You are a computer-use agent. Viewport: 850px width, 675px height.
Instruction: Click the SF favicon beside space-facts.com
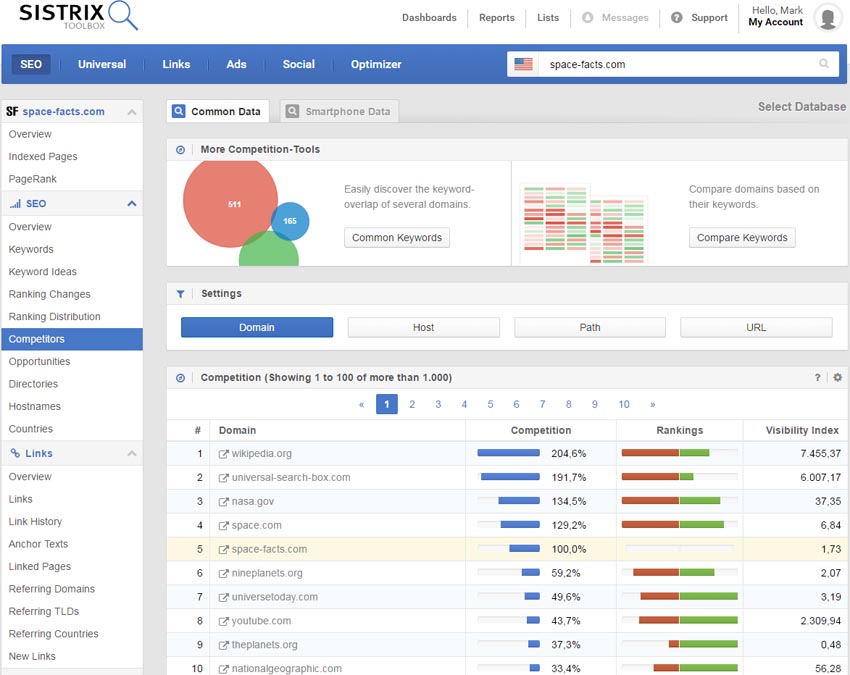coord(12,111)
